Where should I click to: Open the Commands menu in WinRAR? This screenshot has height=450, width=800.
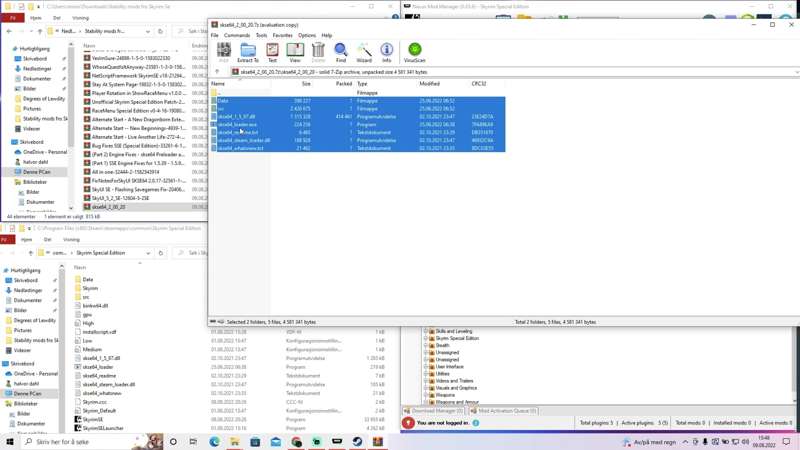pos(237,35)
